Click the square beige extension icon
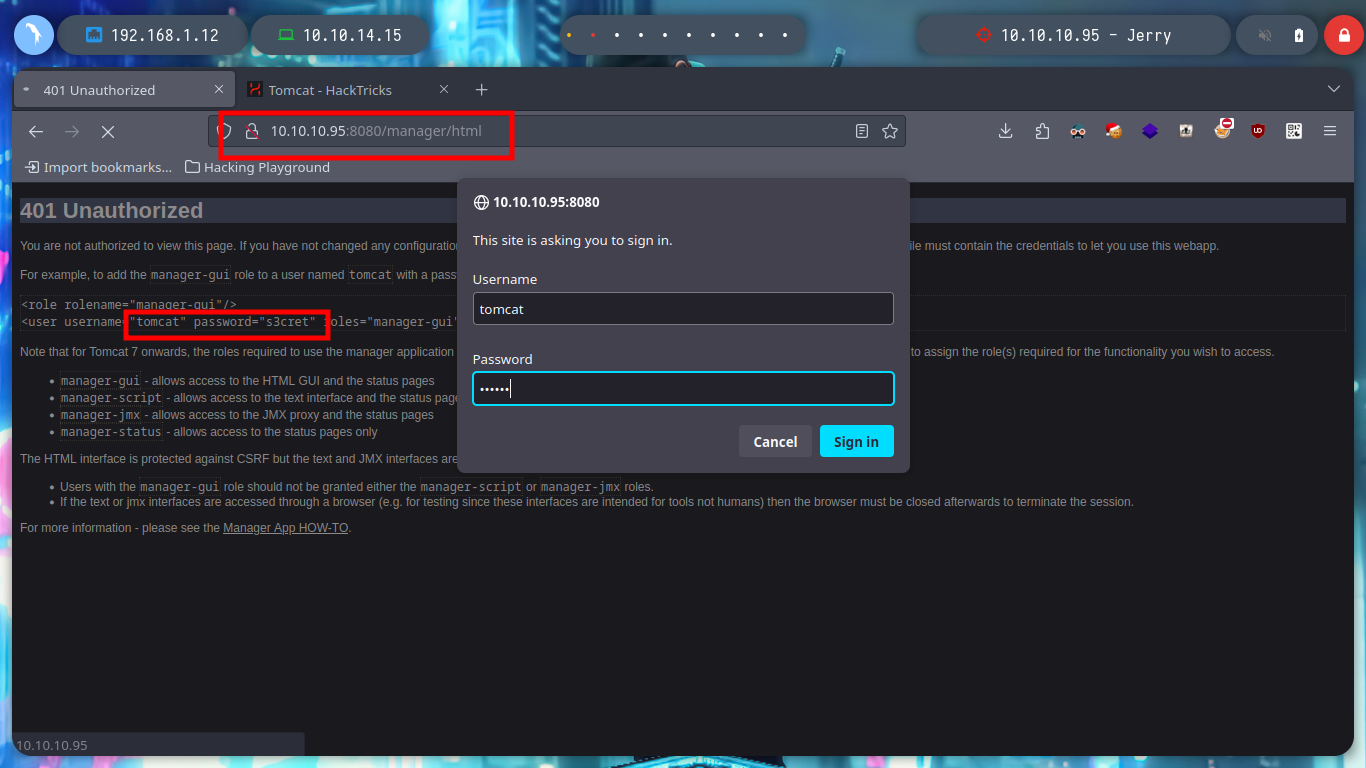 [x=1186, y=131]
